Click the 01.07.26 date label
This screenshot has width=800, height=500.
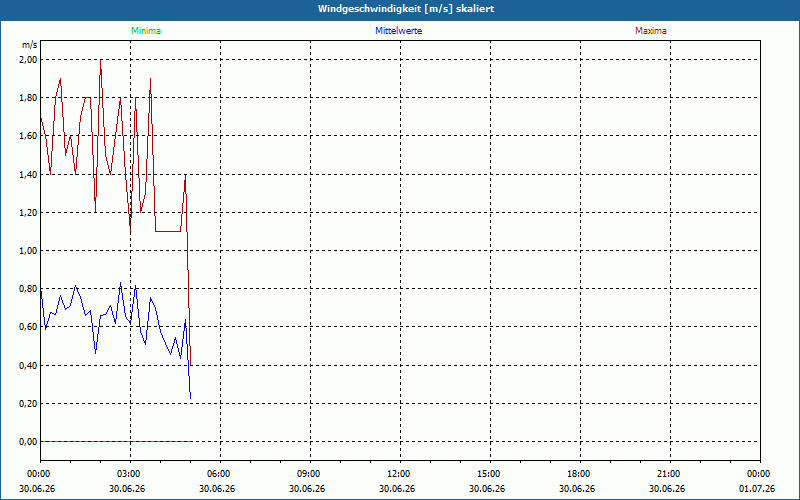click(757, 489)
